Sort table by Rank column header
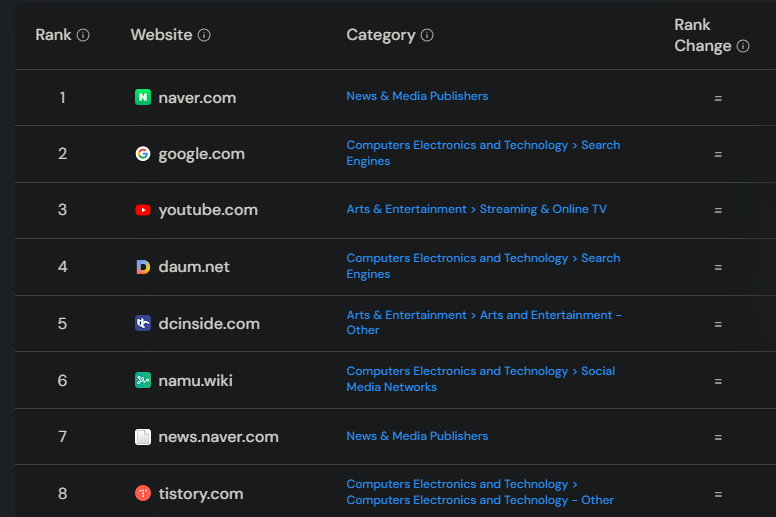 [x=53, y=35]
